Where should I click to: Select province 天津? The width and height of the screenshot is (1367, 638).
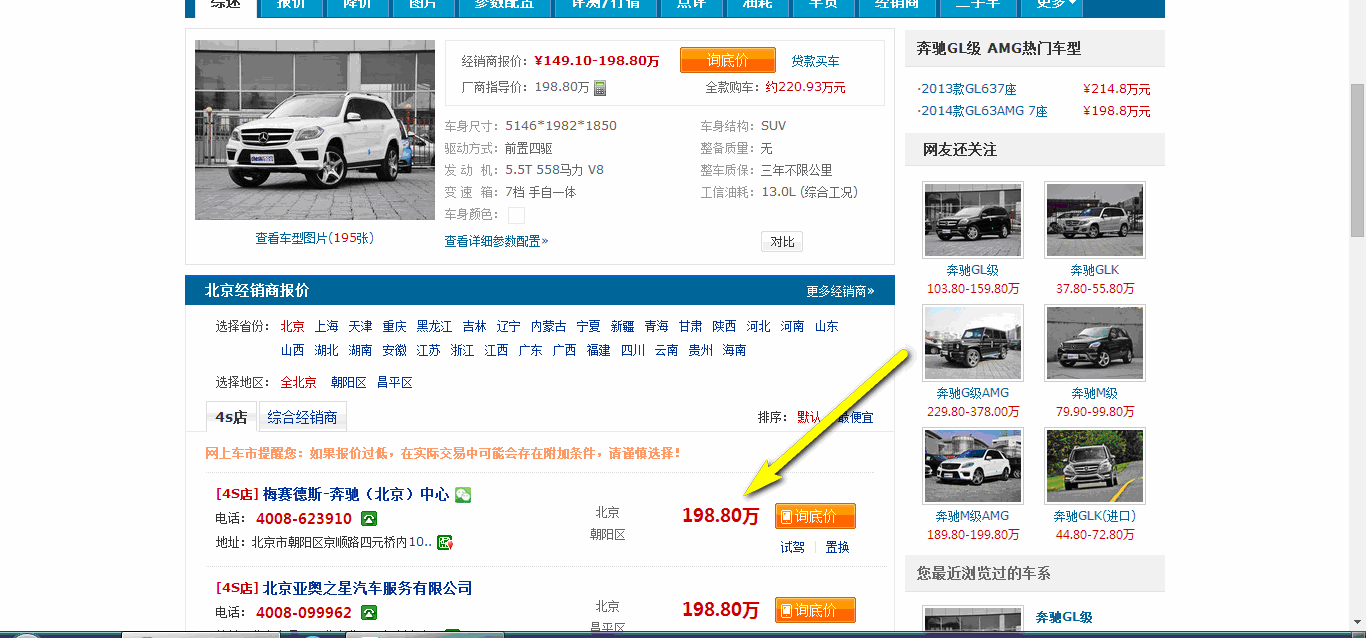tap(361, 326)
